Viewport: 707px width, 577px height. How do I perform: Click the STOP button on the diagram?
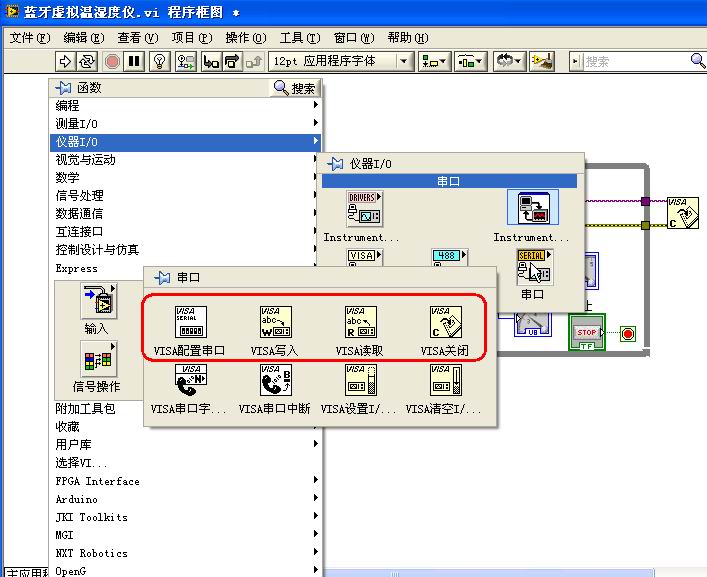coord(587,332)
